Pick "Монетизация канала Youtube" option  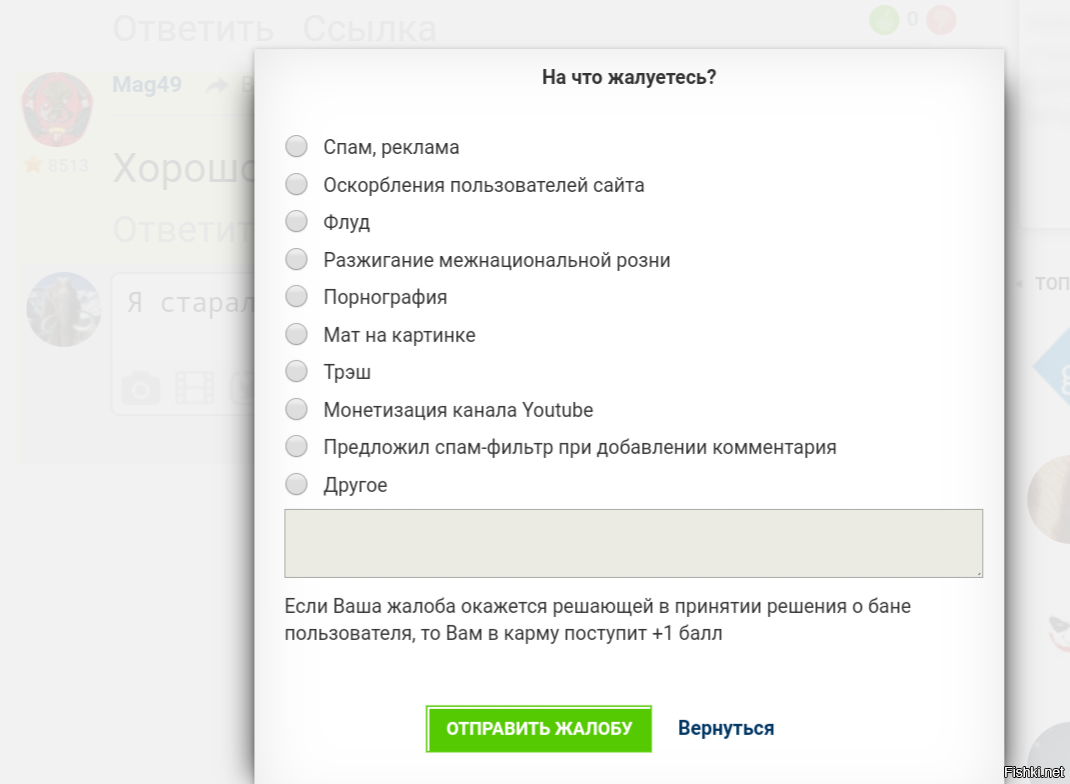[x=296, y=409]
